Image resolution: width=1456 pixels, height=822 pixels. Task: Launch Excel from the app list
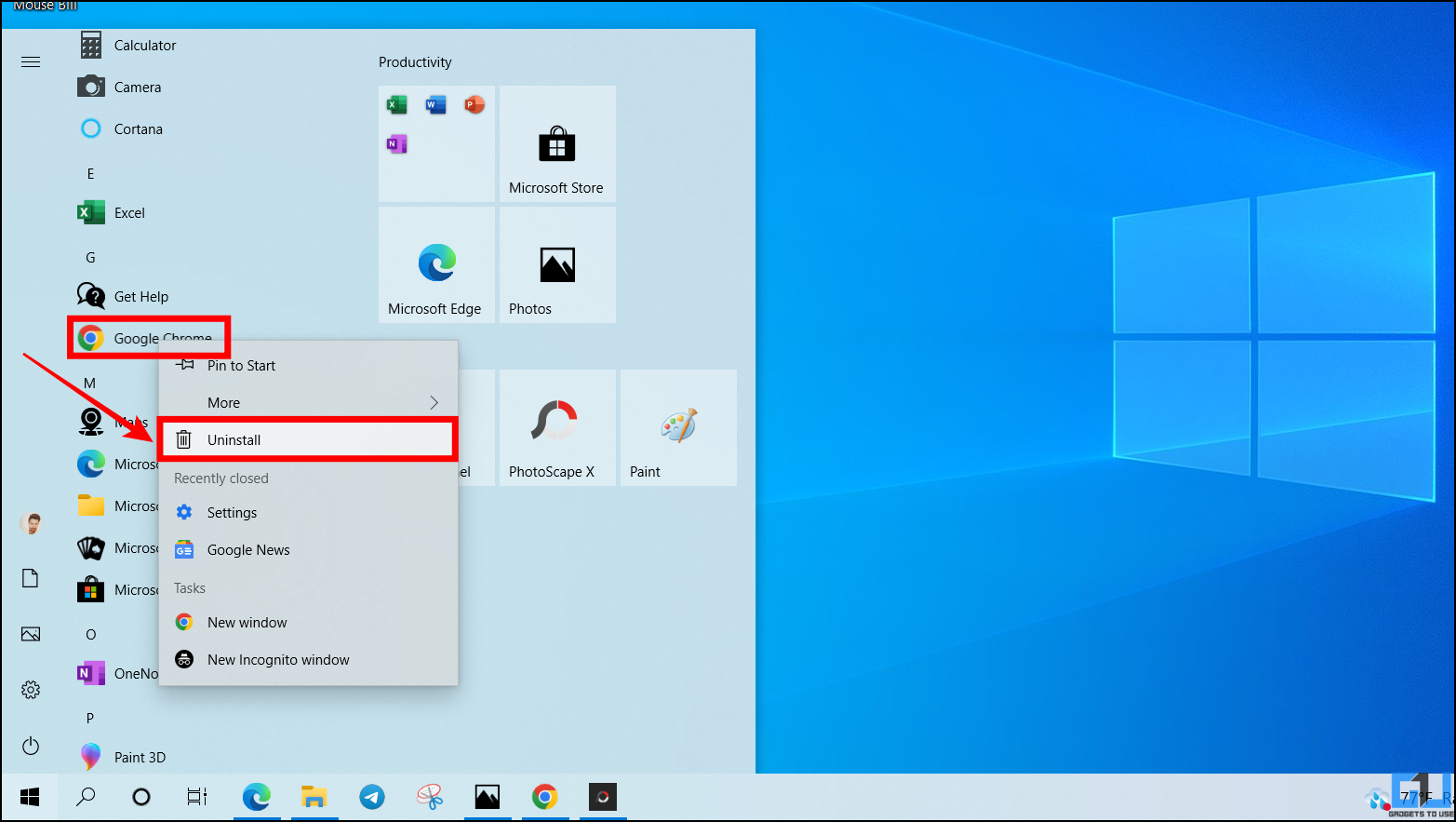(112, 212)
